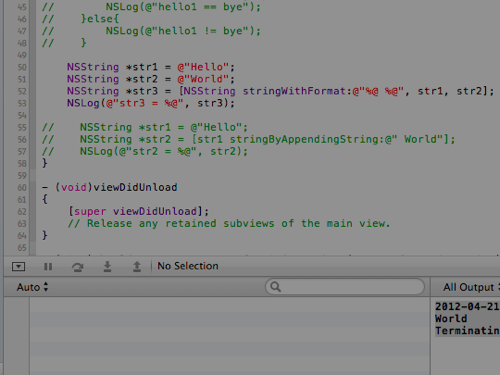Focus the variables search field
This screenshot has width=500, height=375.
[345, 287]
